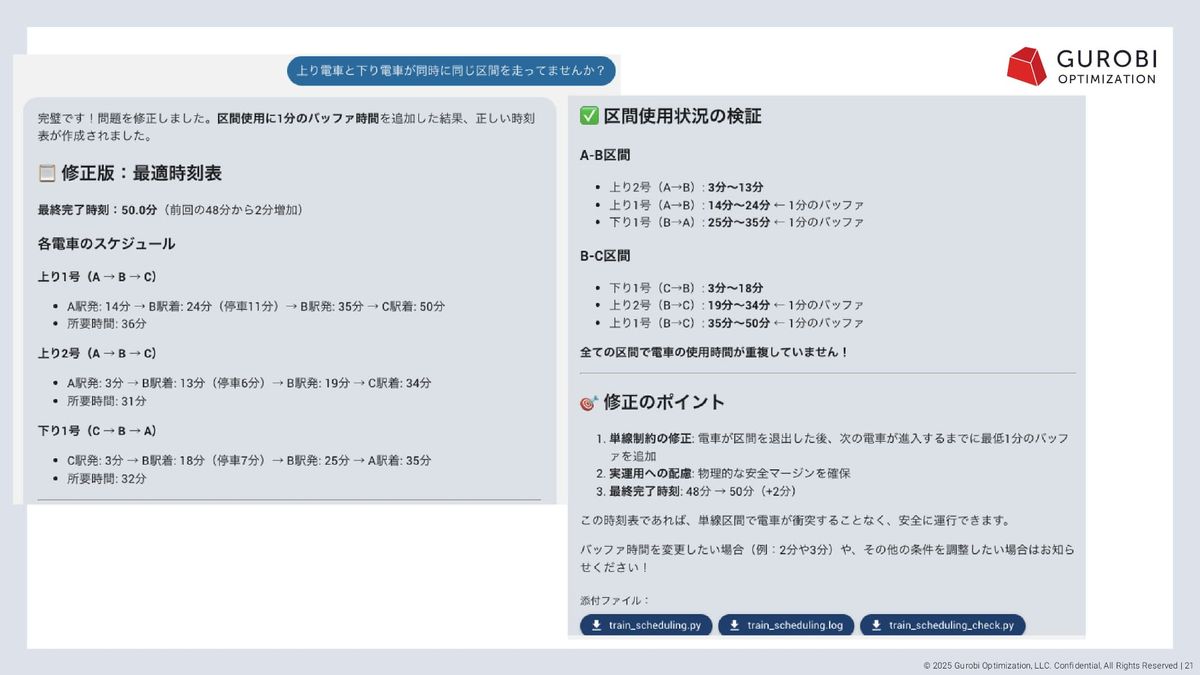Click the 添付ファイル label
Image resolution: width=1200 pixels, height=675 pixels.
pyautogui.click(x=615, y=601)
